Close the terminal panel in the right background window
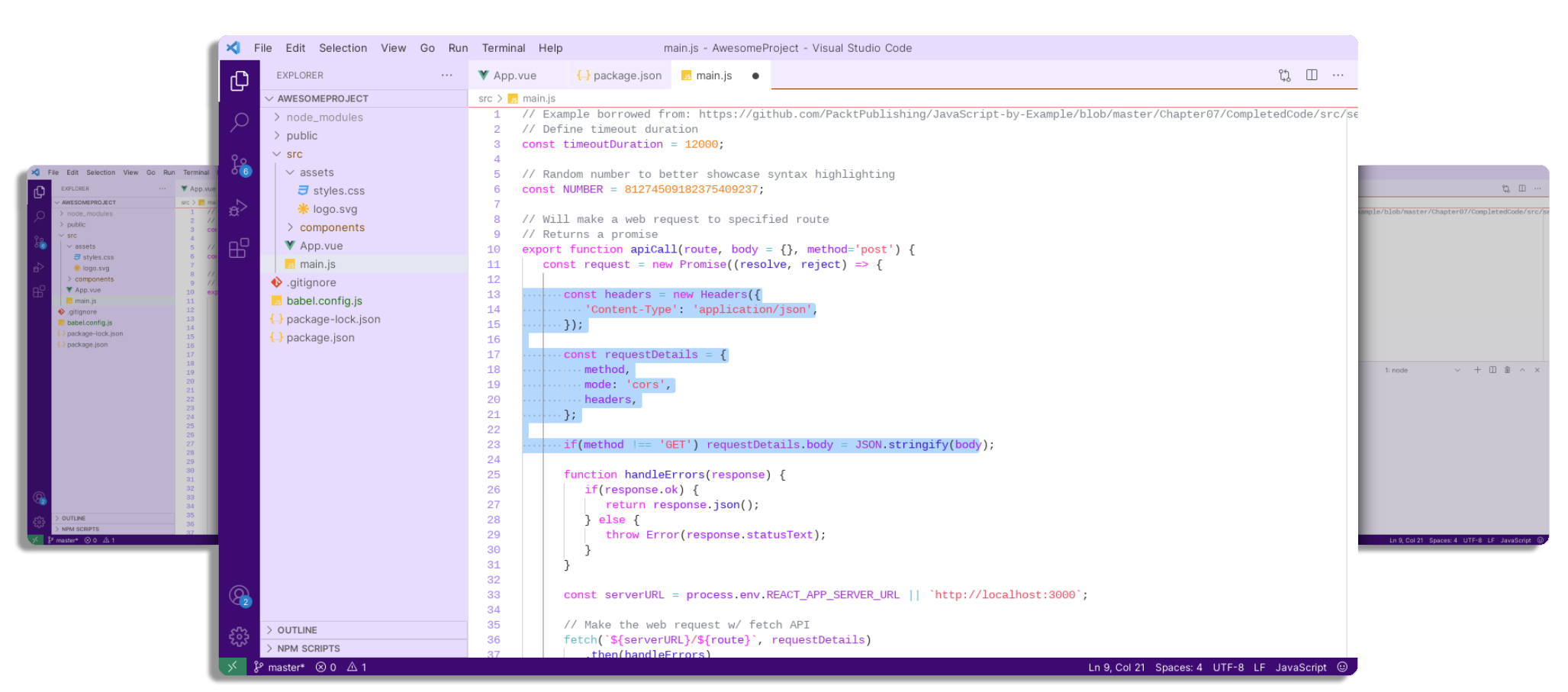 click(1537, 370)
